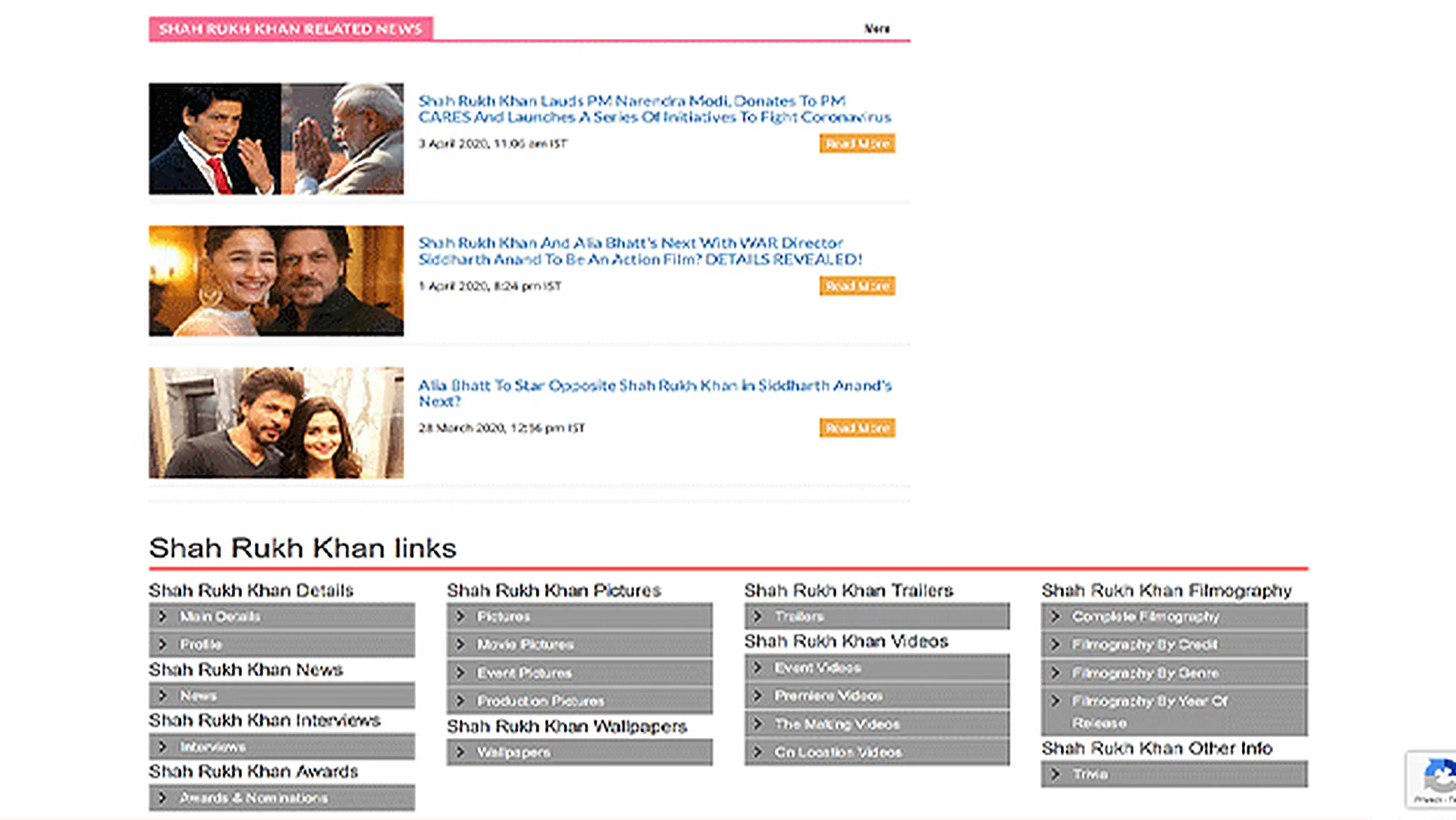This screenshot has height=820, width=1456.
Task: Open Premiere Videos
Action: pyautogui.click(x=877, y=695)
